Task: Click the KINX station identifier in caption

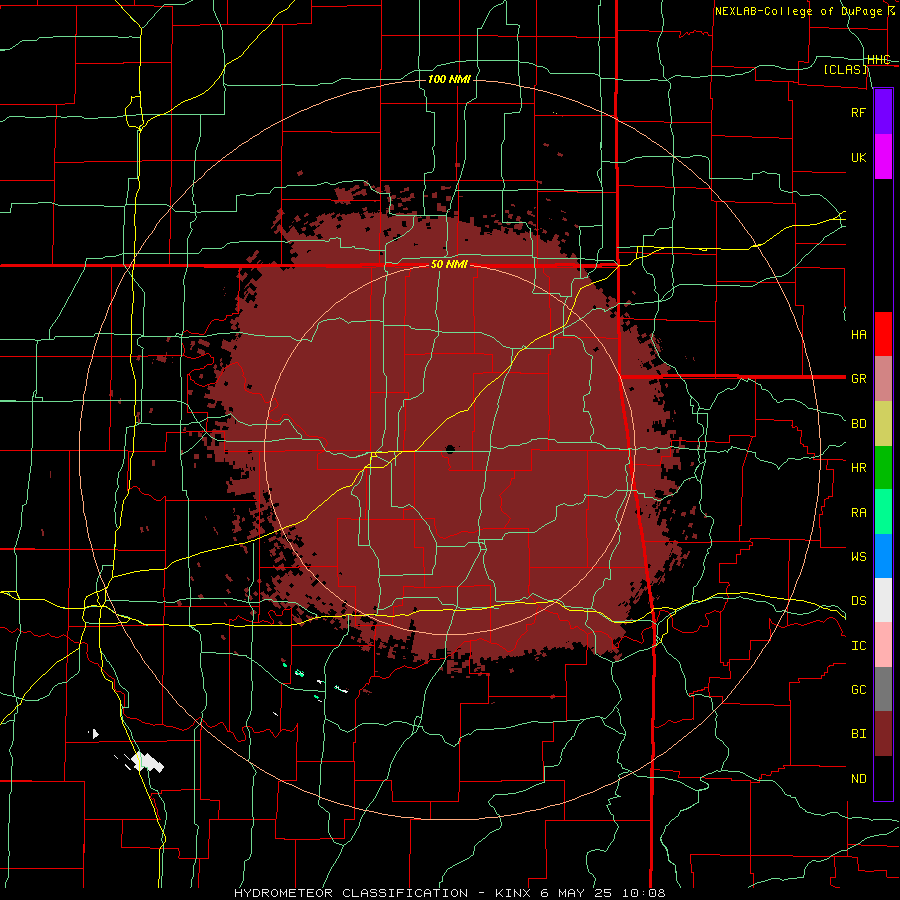Action: [512, 893]
